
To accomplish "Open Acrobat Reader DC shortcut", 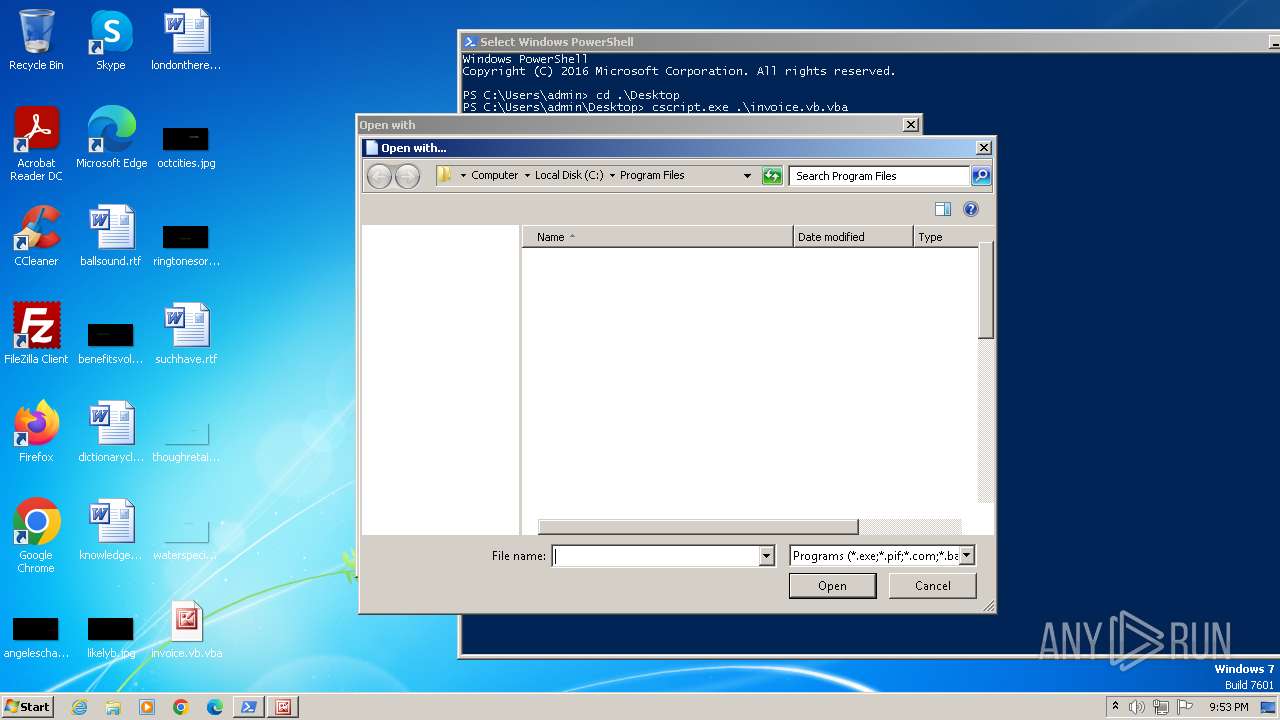I will (x=36, y=144).
